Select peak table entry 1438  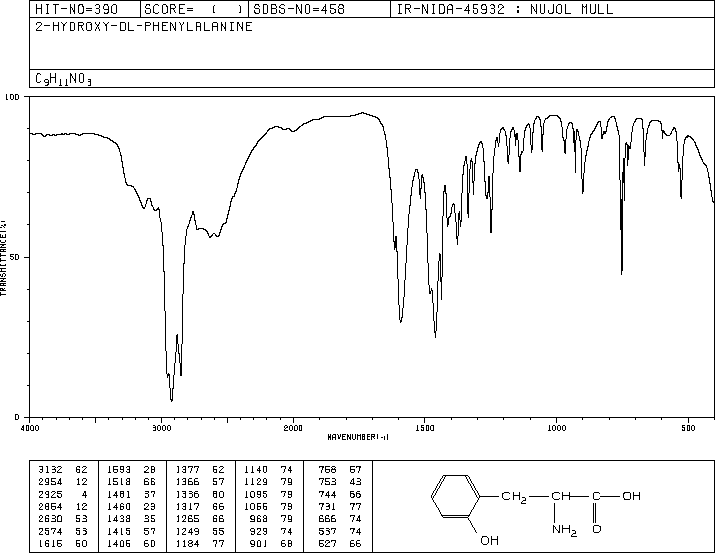coord(119,519)
